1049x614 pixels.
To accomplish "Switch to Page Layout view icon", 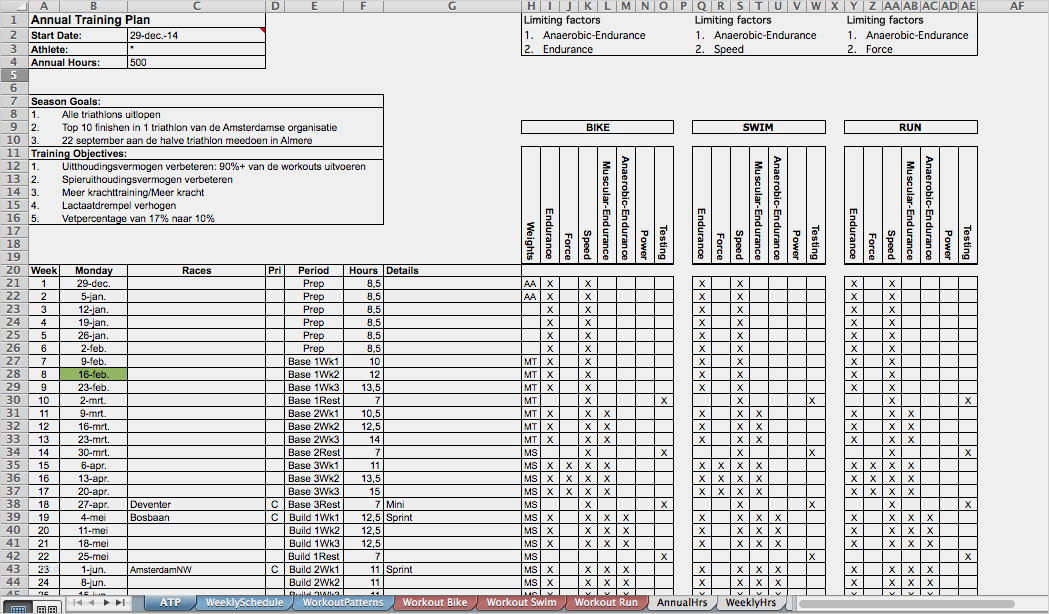I will click(46, 608).
